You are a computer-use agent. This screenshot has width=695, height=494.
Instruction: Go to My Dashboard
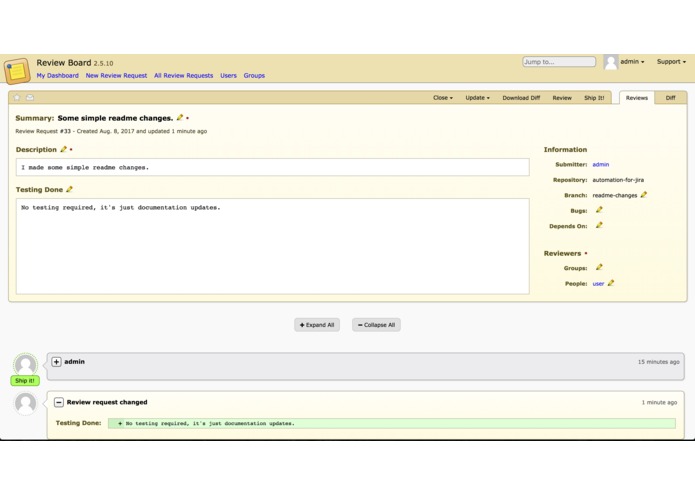point(58,76)
